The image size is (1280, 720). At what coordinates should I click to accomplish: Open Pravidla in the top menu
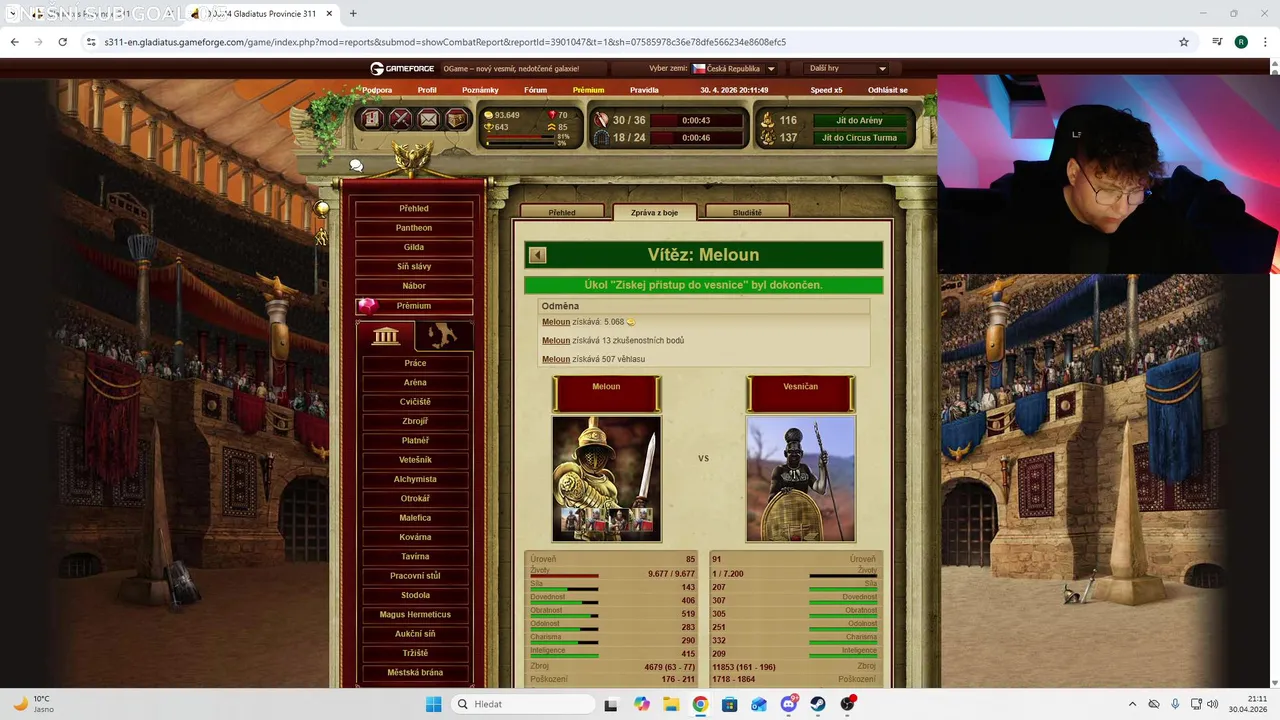pos(644,90)
